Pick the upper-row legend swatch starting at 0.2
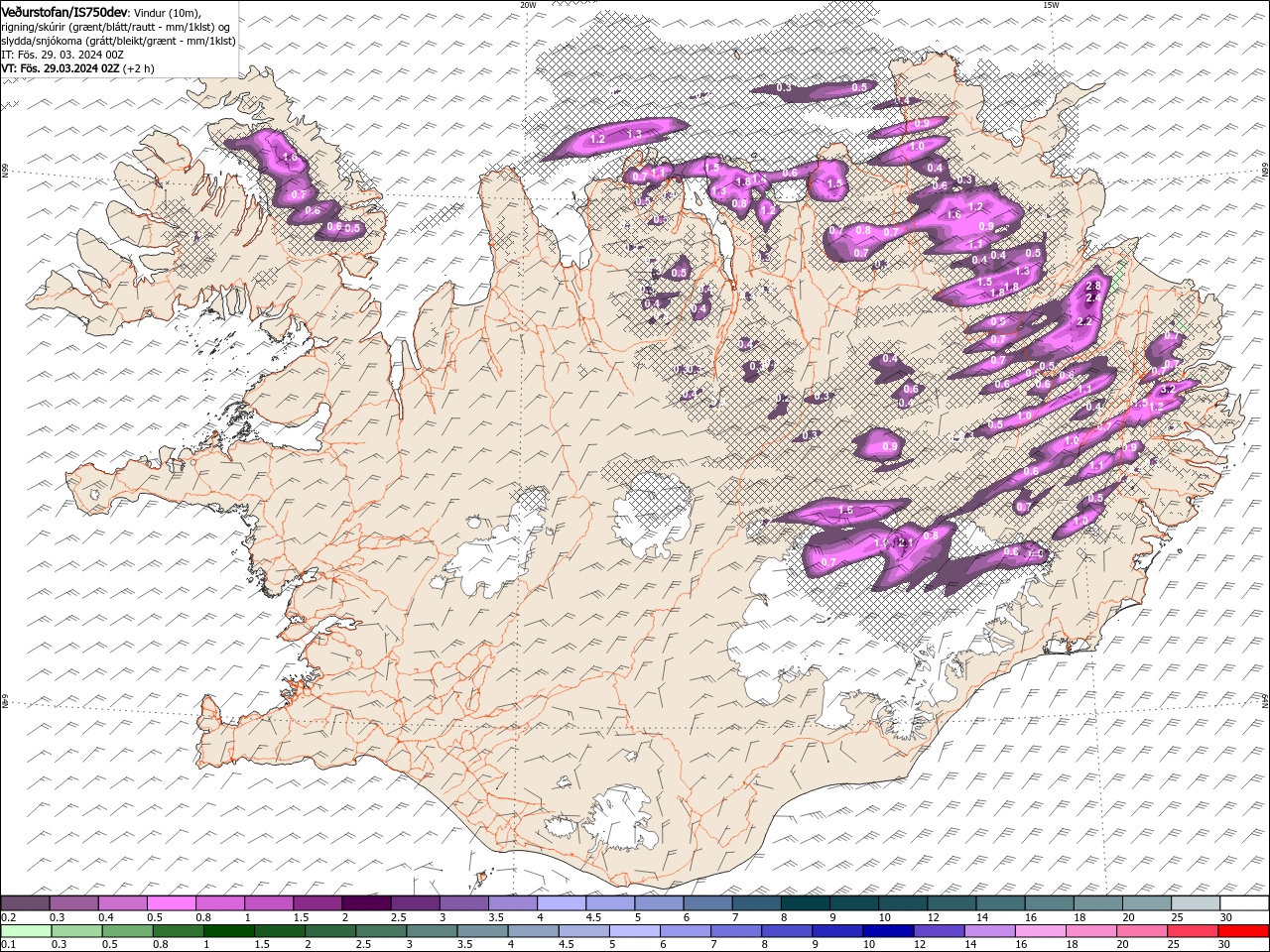The image size is (1270, 952). coord(25,903)
